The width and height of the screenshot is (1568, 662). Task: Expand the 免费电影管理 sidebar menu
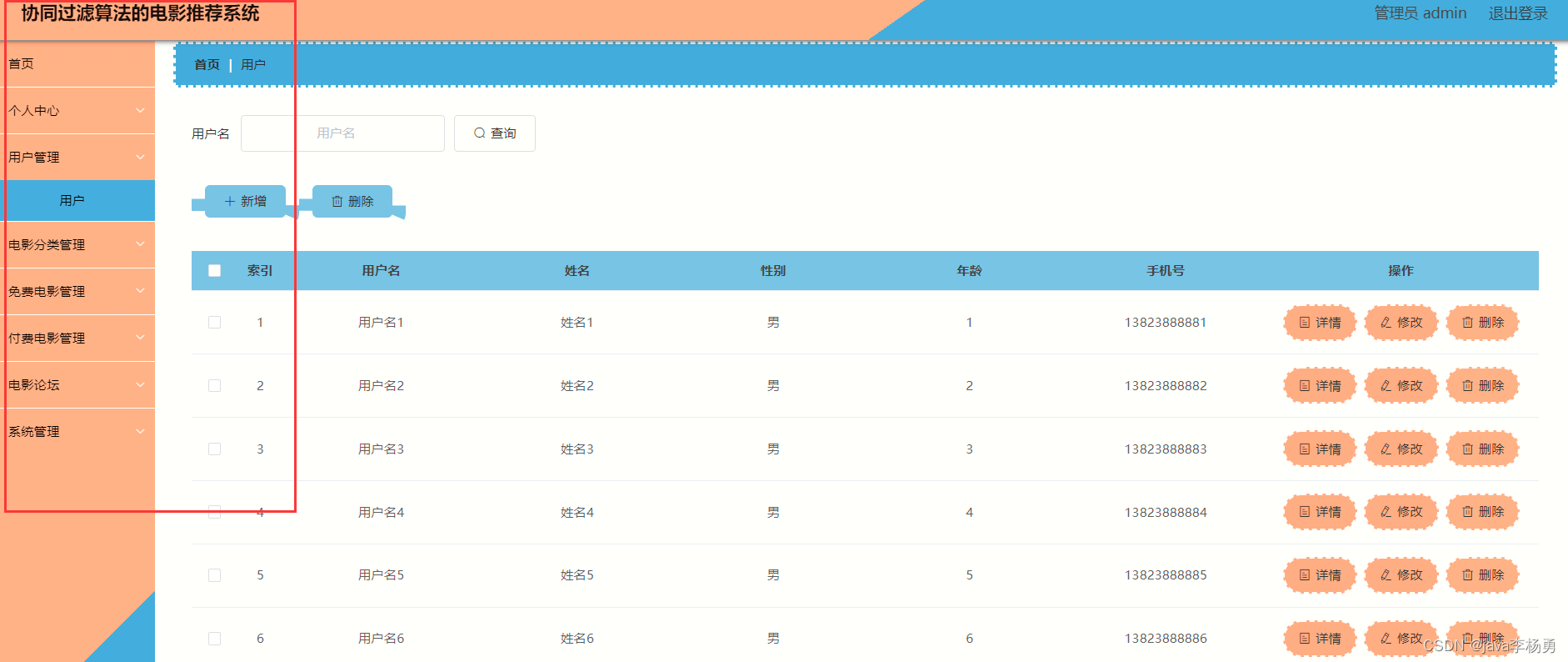click(x=77, y=292)
